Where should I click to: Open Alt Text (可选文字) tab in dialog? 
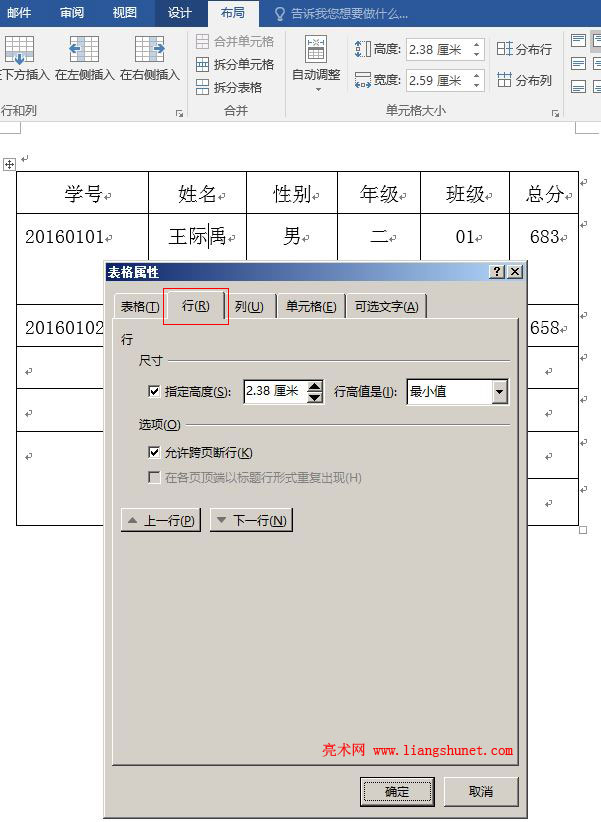387,307
